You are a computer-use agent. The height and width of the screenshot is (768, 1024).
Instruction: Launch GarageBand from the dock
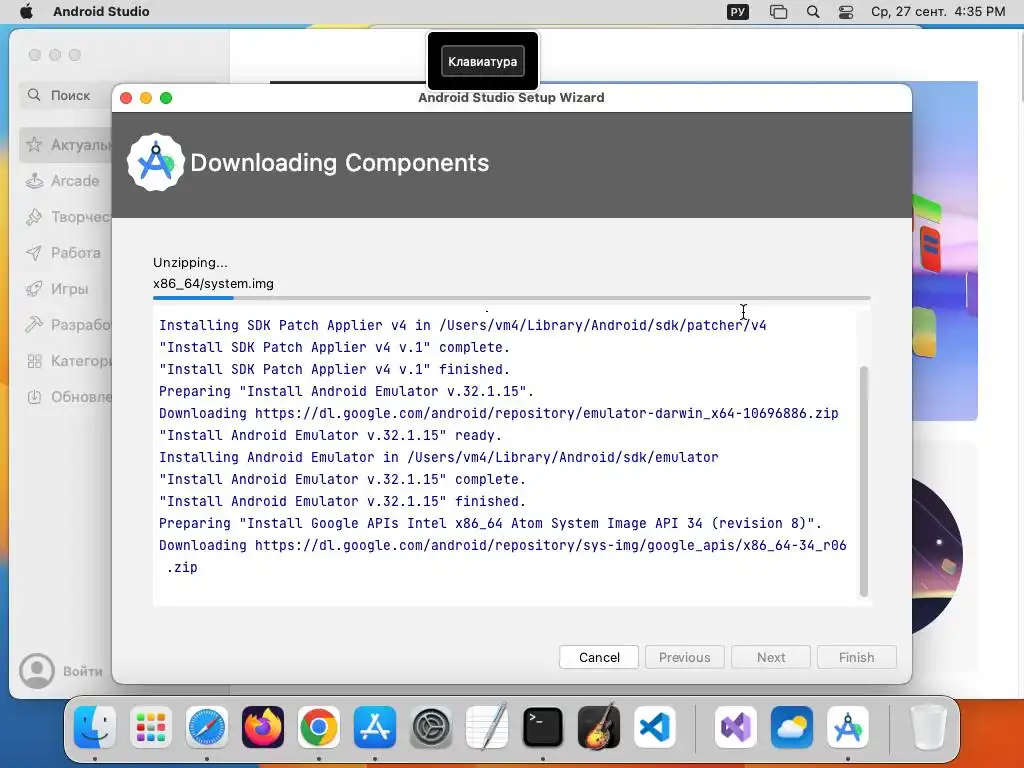click(599, 727)
